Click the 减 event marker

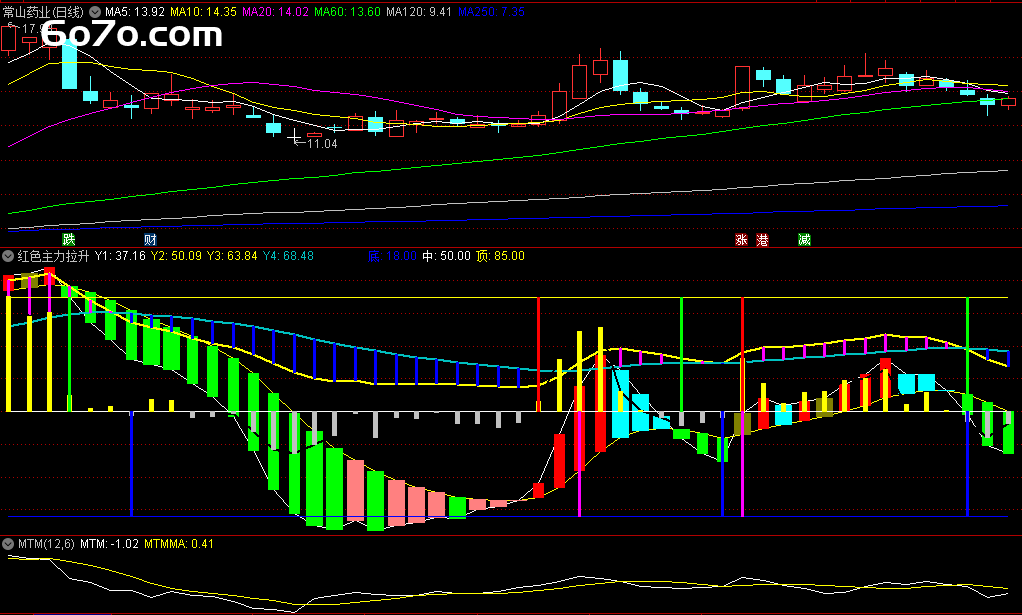tap(804, 239)
